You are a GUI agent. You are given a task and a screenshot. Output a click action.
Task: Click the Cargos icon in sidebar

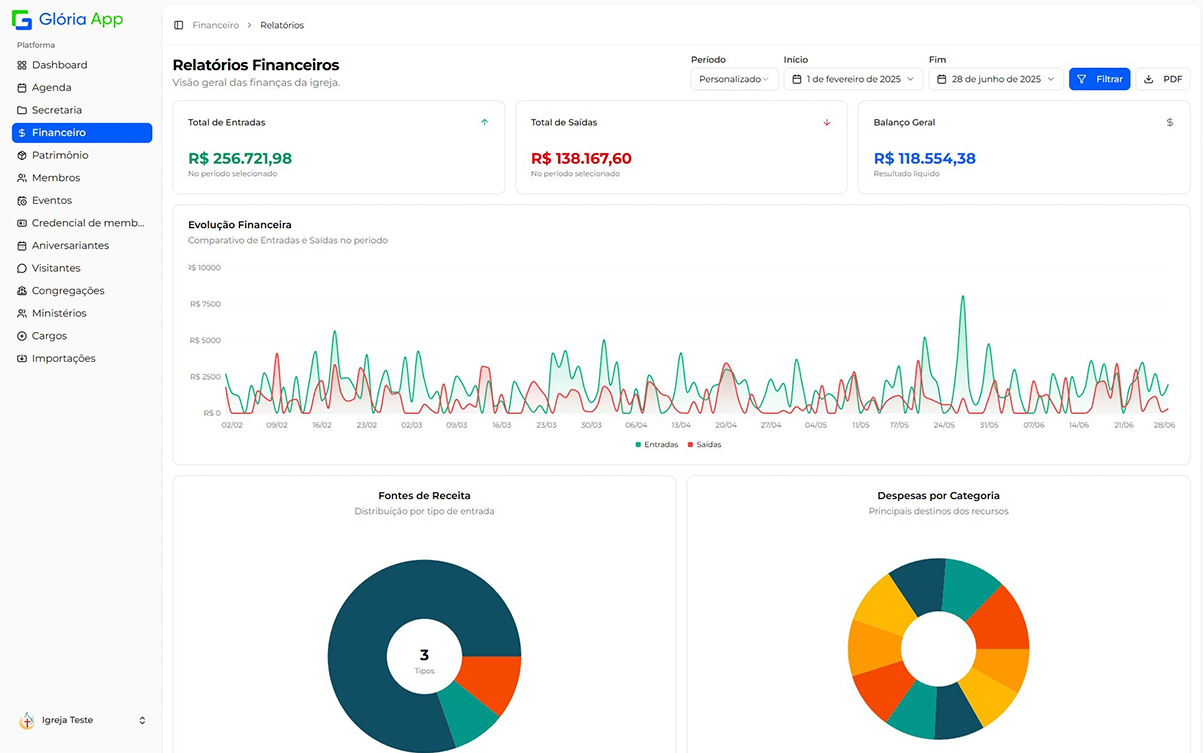pos(22,336)
